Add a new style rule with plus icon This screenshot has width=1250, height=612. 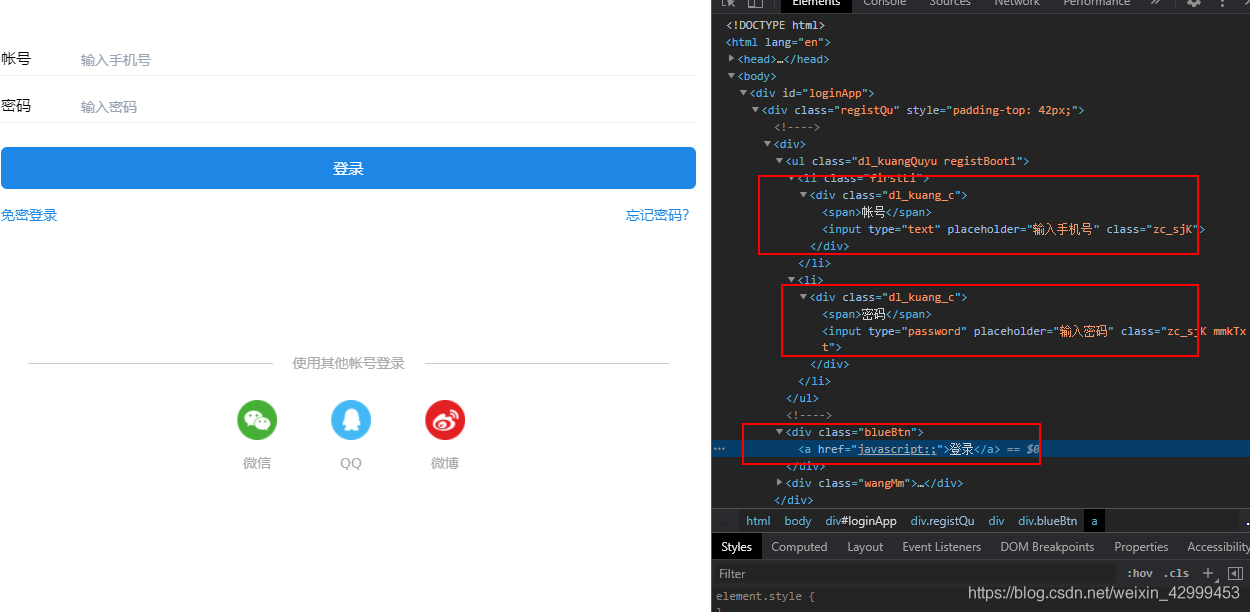point(1208,573)
